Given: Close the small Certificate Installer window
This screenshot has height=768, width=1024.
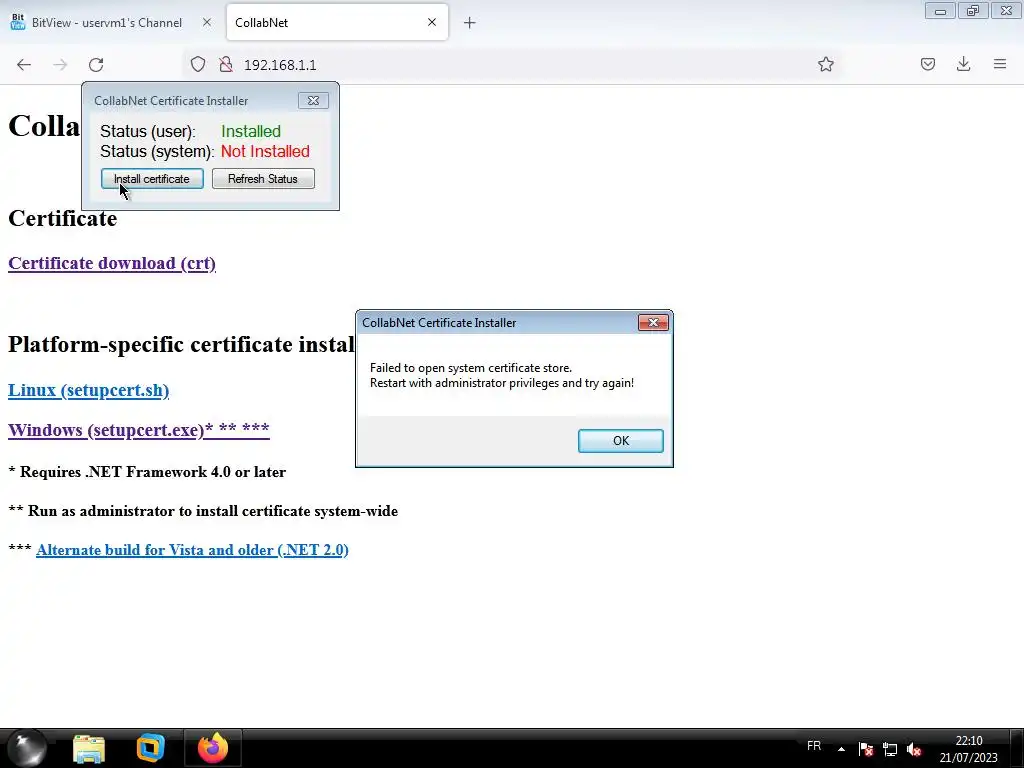Looking at the screenshot, I should (313, 101).
